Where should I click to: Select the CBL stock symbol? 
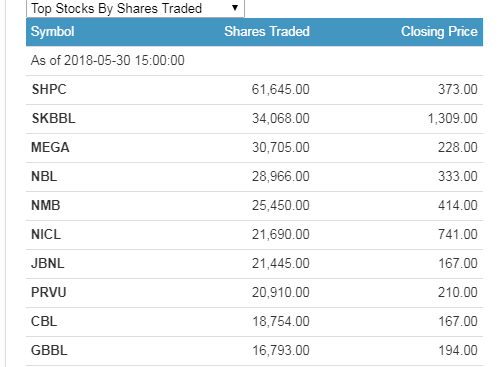(44, 321)
